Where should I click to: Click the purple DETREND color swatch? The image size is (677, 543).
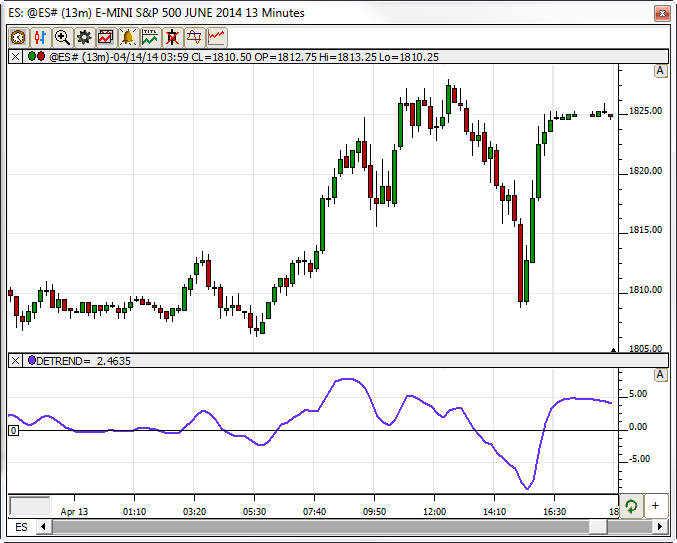(32, 360)
